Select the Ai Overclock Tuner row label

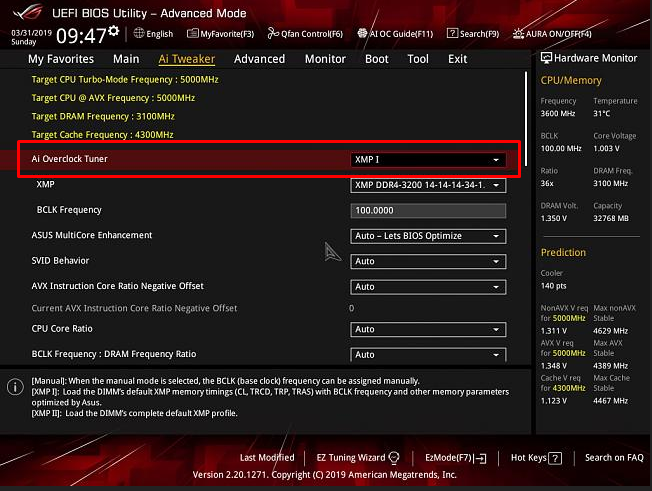click(x=69, y=159)
